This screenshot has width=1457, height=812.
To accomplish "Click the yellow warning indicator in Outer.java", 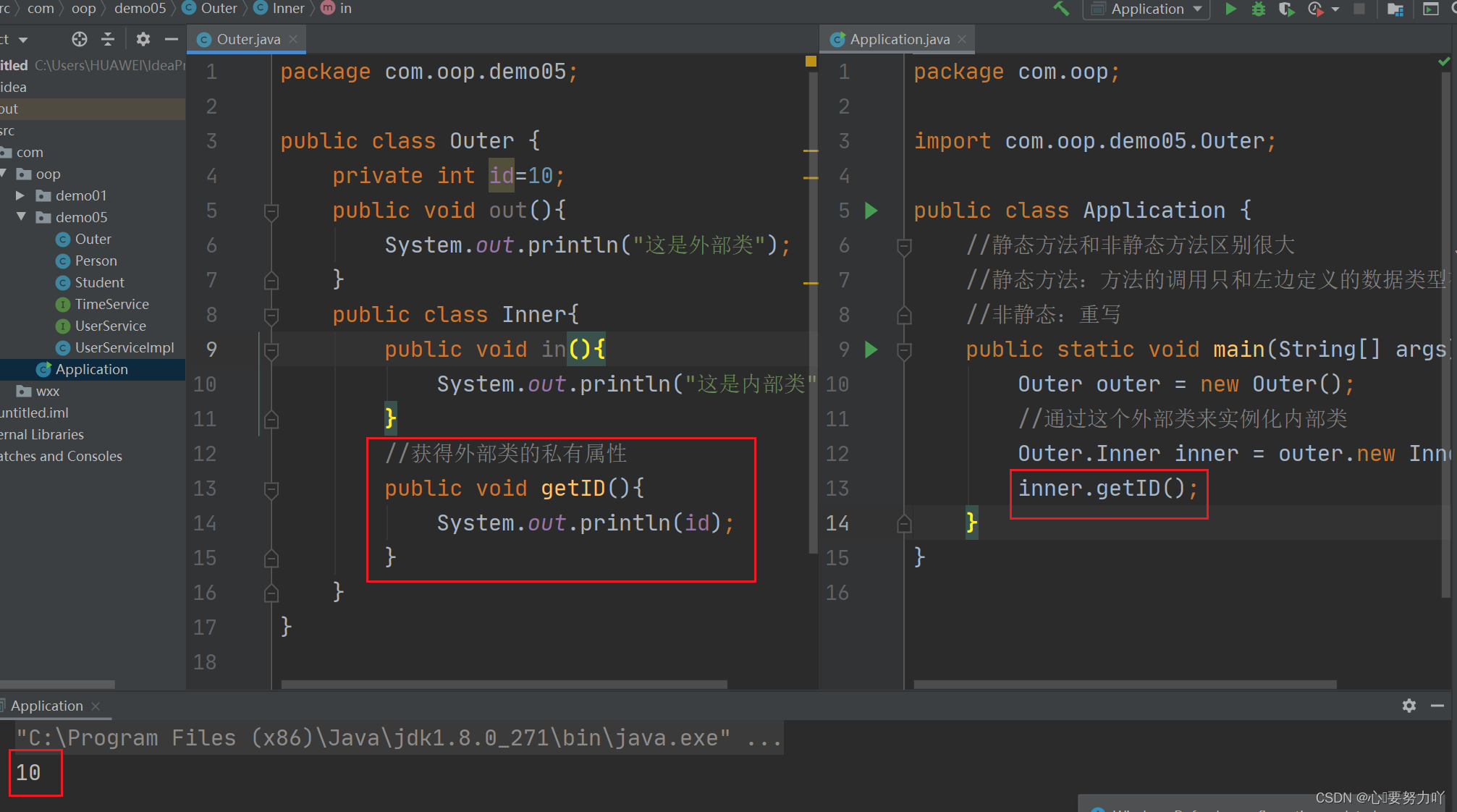I will [x=811, y=62].
